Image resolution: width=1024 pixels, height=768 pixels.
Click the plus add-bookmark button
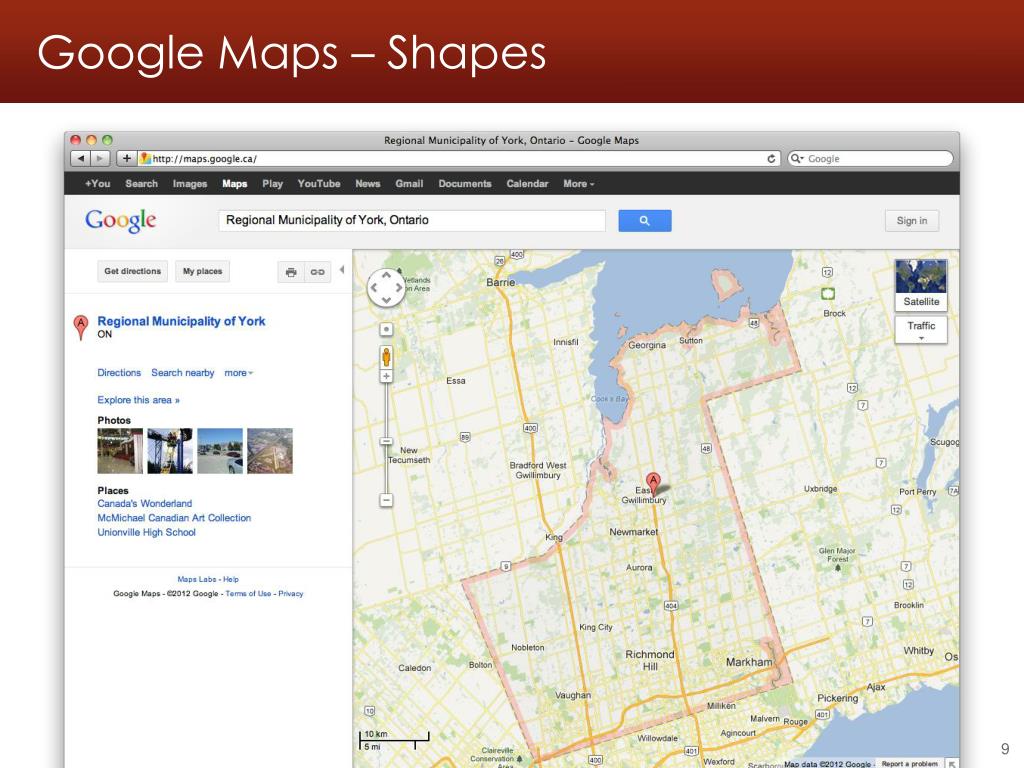click(127, 159)
